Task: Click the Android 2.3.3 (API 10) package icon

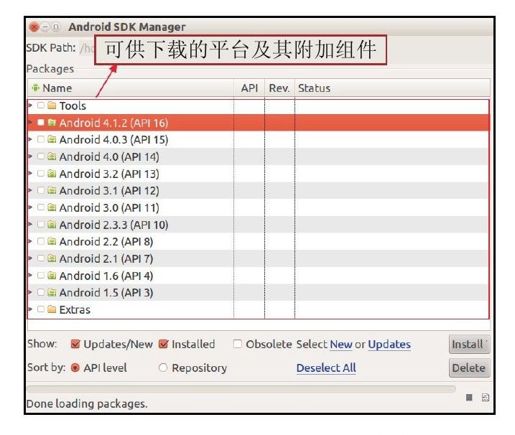Action: click(51, 224)
